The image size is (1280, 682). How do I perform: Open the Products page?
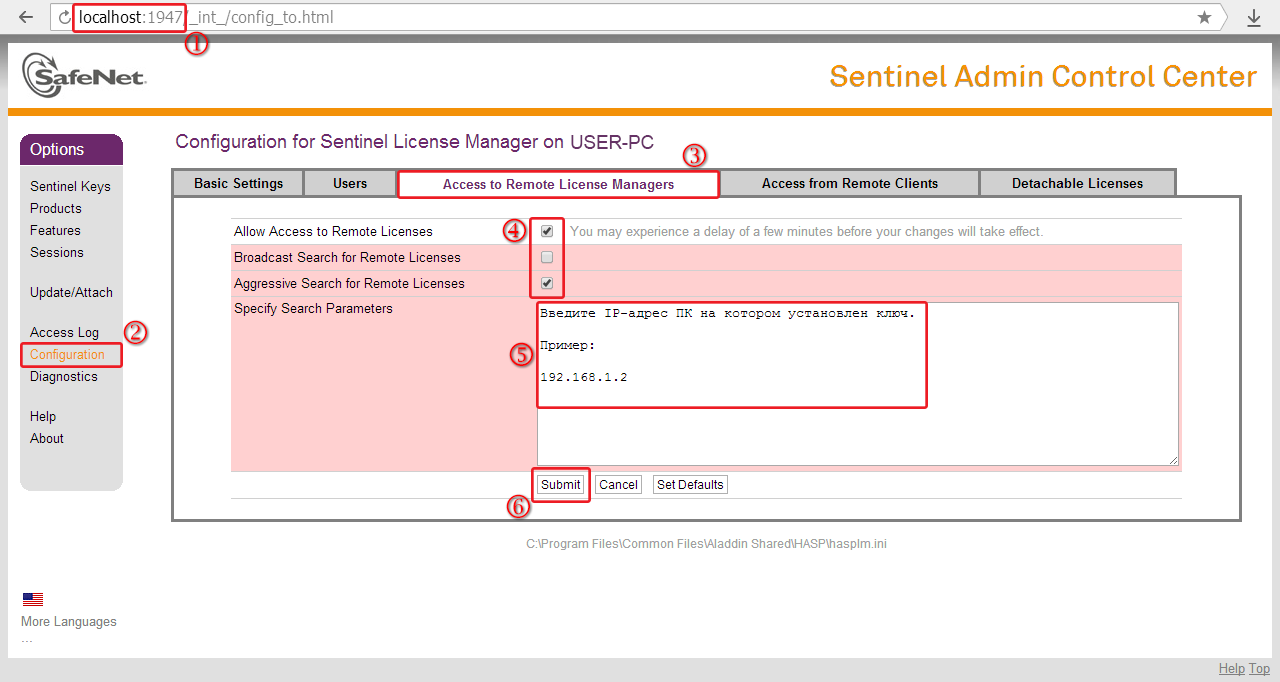coord(56,208)
